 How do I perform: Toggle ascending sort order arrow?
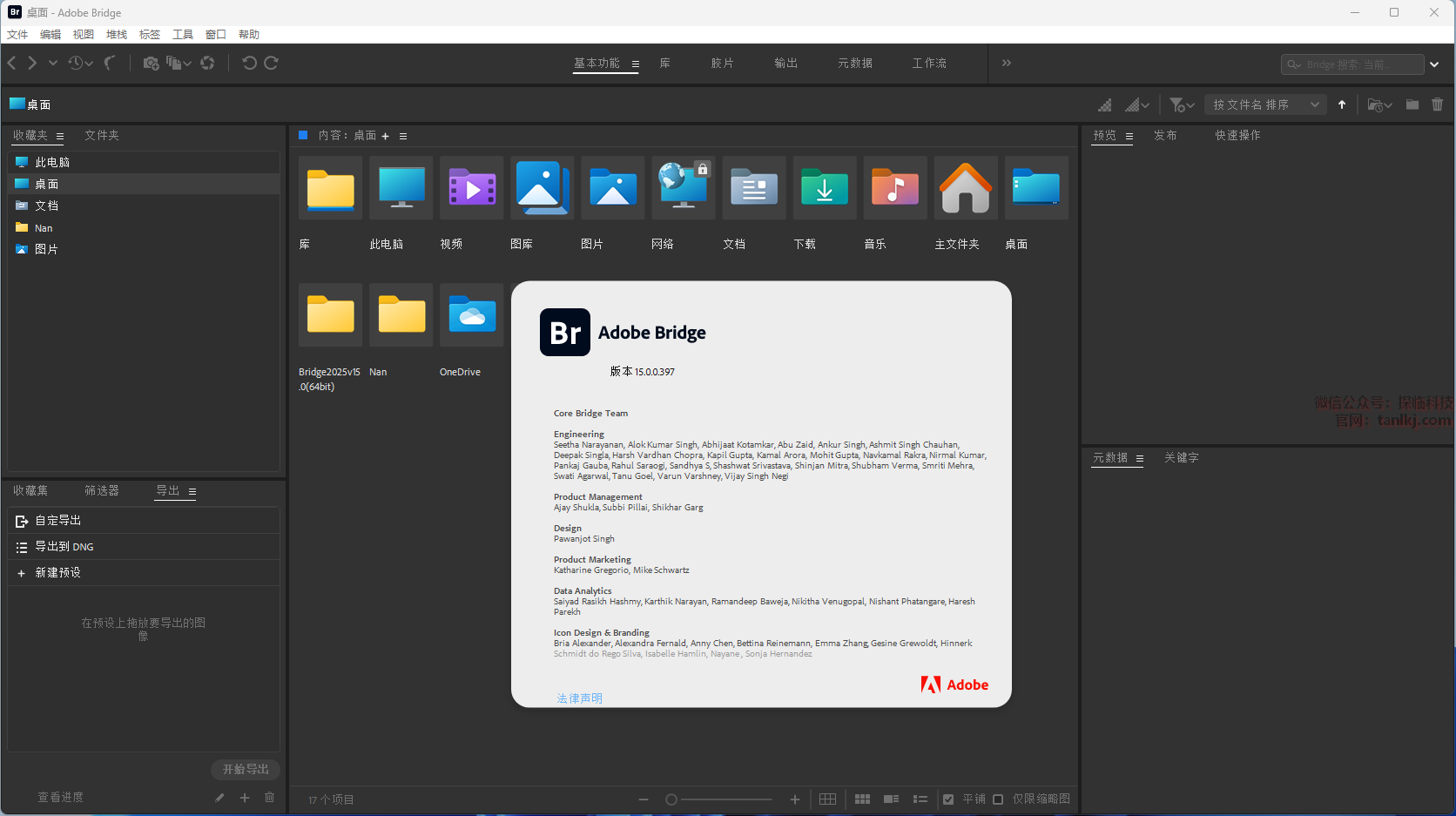pos(1342,105)
